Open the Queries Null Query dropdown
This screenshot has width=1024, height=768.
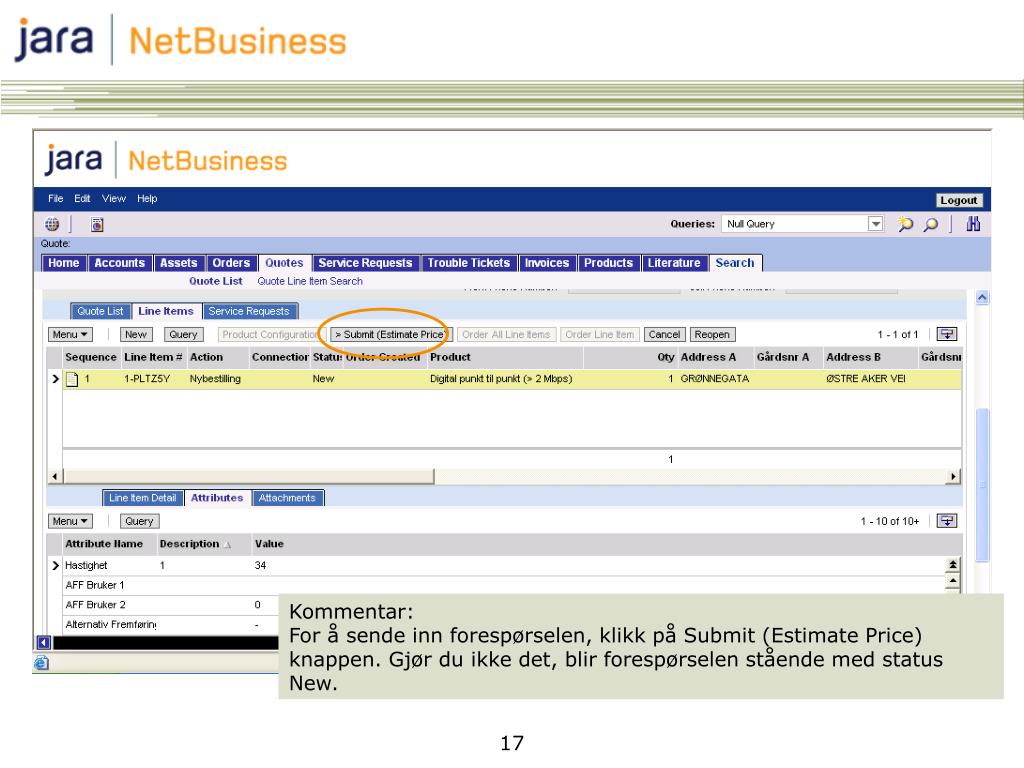tap(876, 224)
